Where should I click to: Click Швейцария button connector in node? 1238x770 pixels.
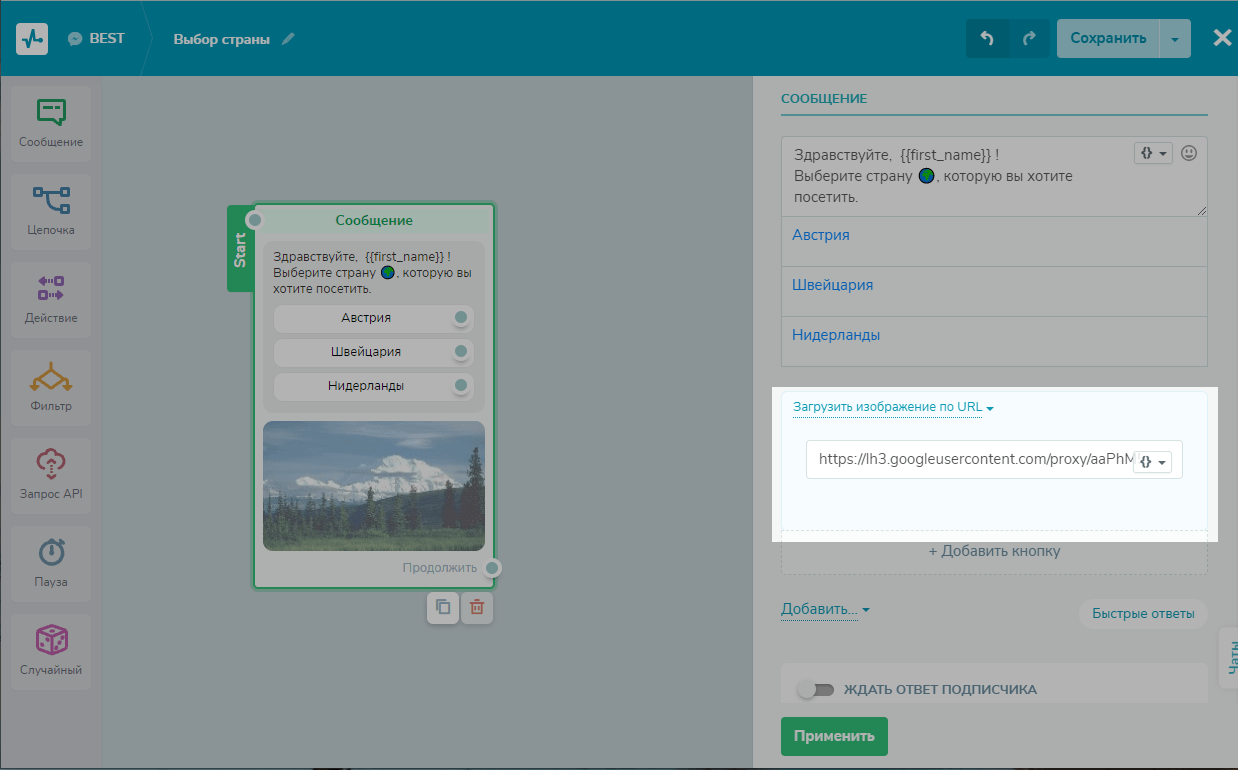click(461, 351)
